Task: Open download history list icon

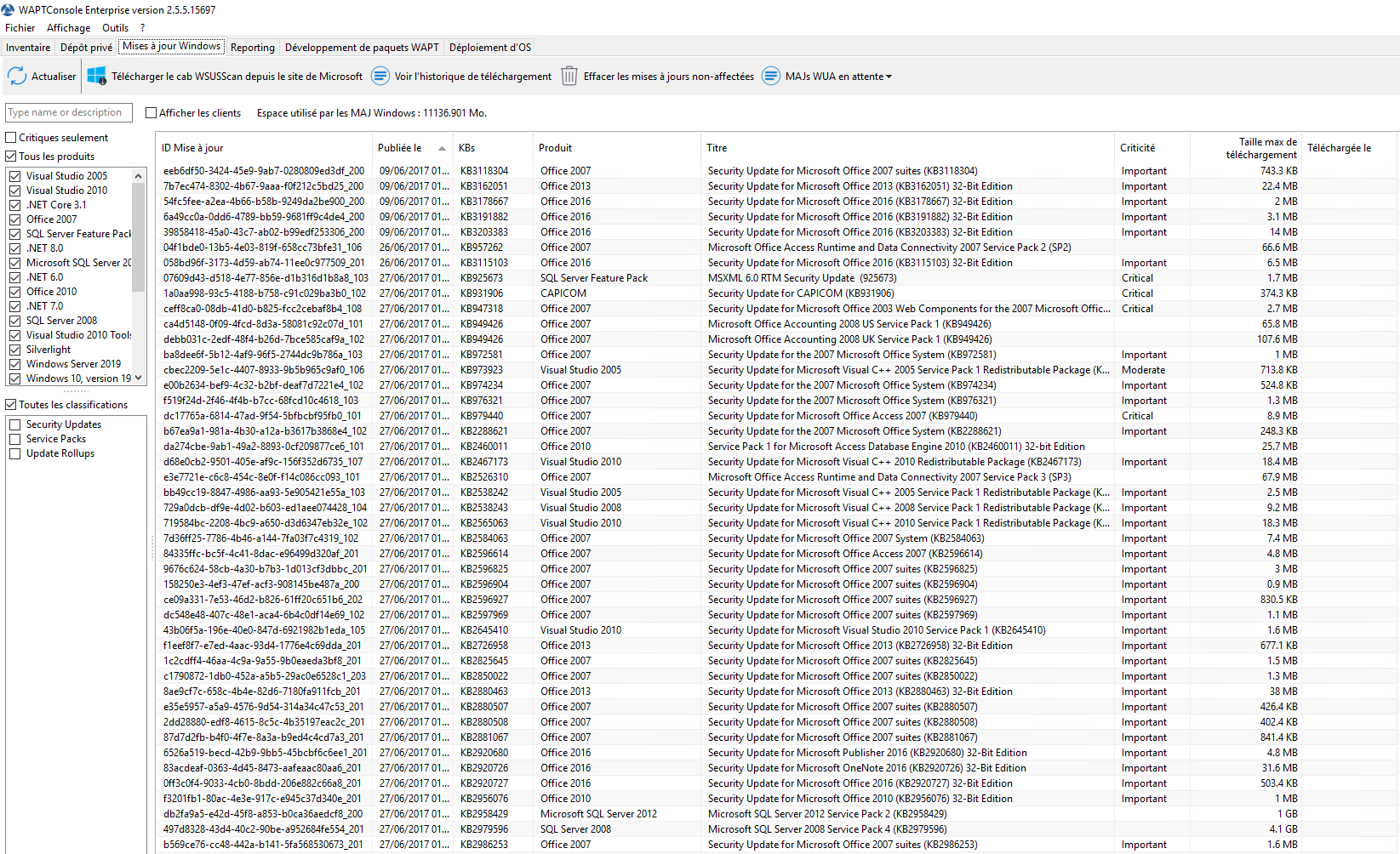Action: coord(380,77)
